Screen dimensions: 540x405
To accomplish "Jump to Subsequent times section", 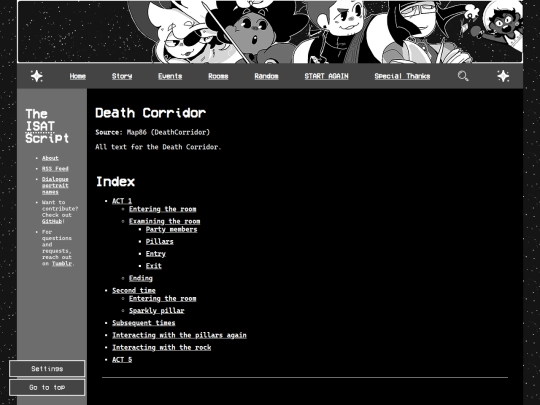I will [x=144, y=323].
